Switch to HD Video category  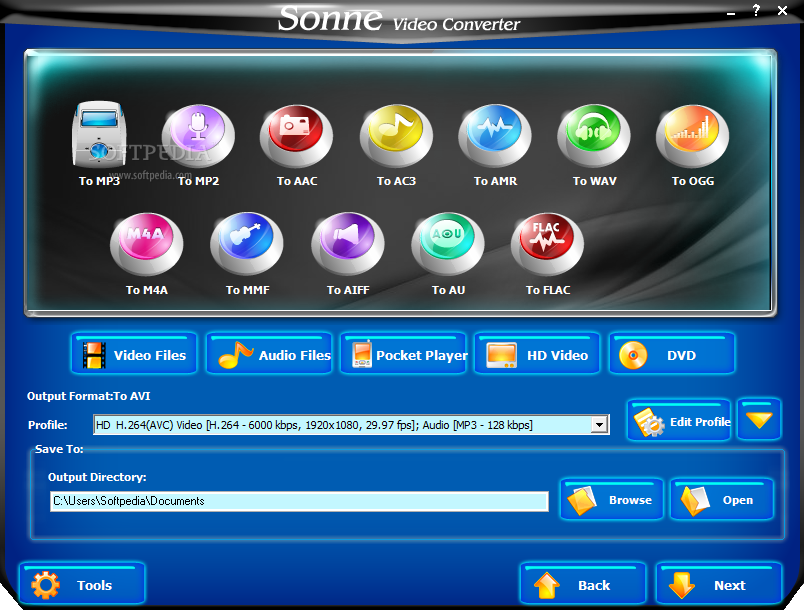tap(537, 354)
